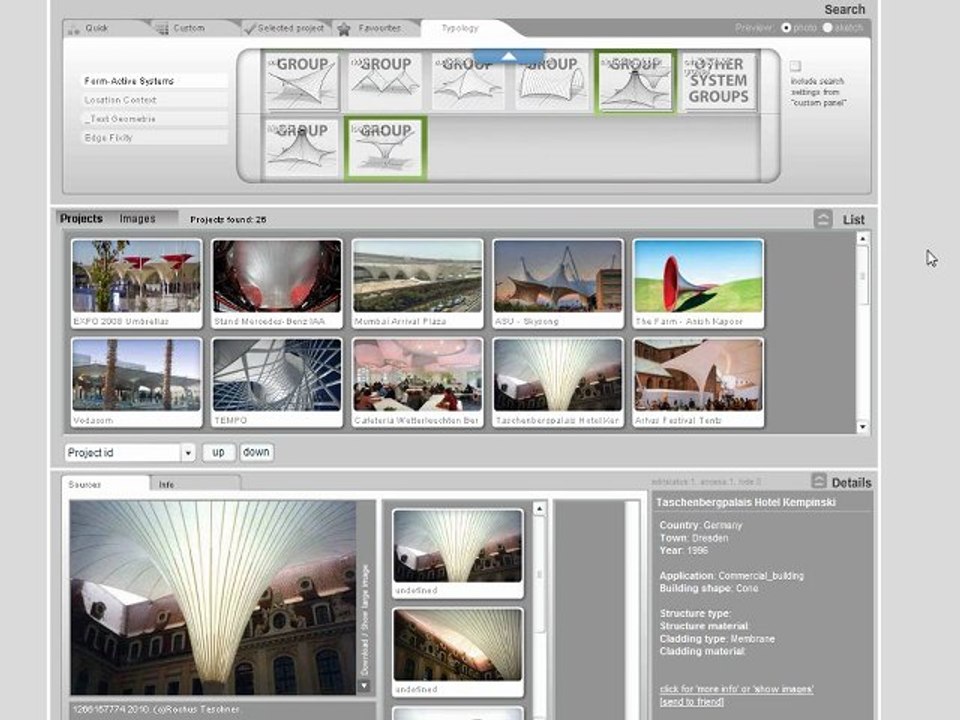Click project list scrollbar up arrow

coord(862,239)
